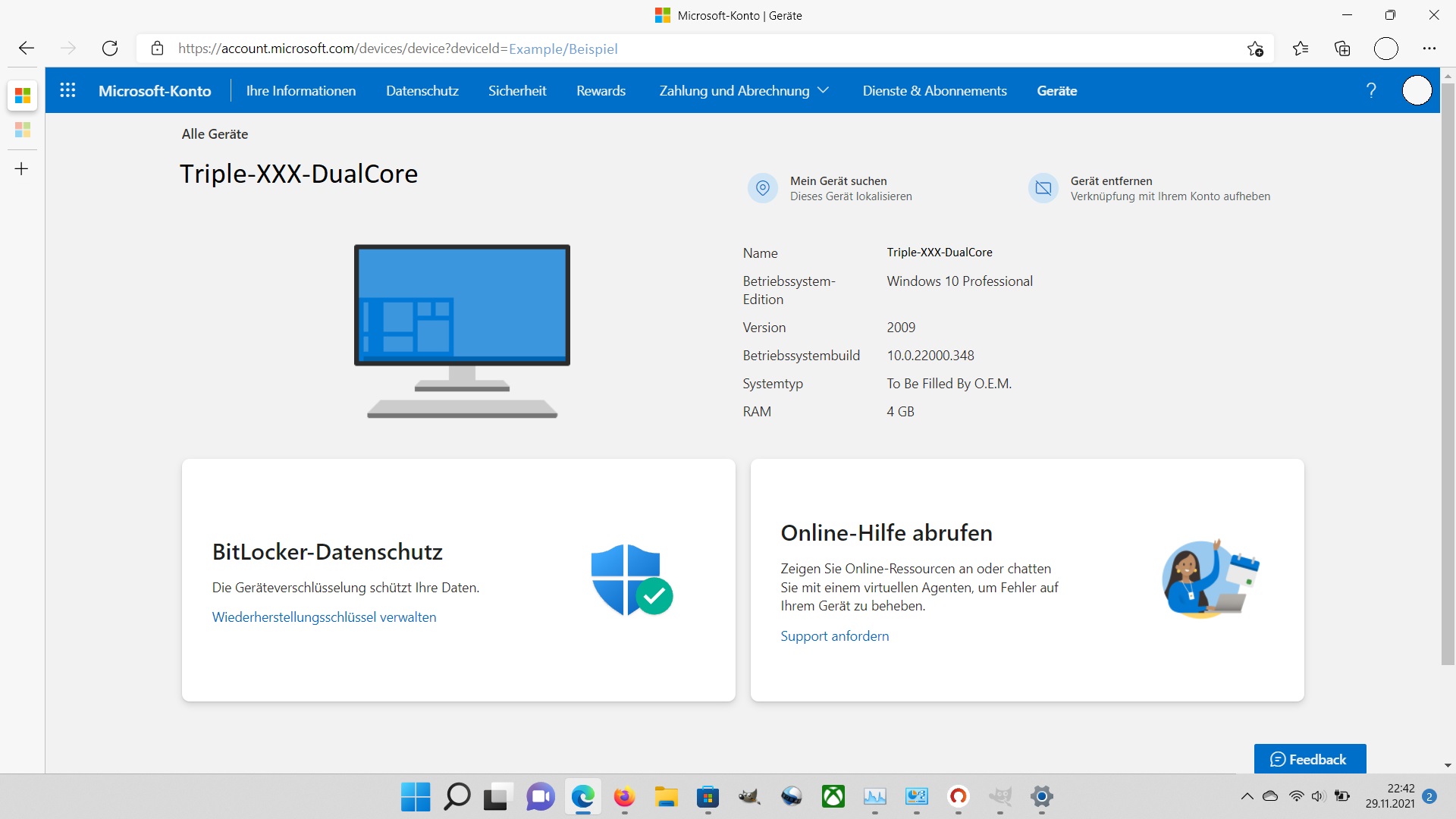Add page to favorites star icon
Image resolution: width=1456 pixels, height=819 pixels.
(1255, 49)
